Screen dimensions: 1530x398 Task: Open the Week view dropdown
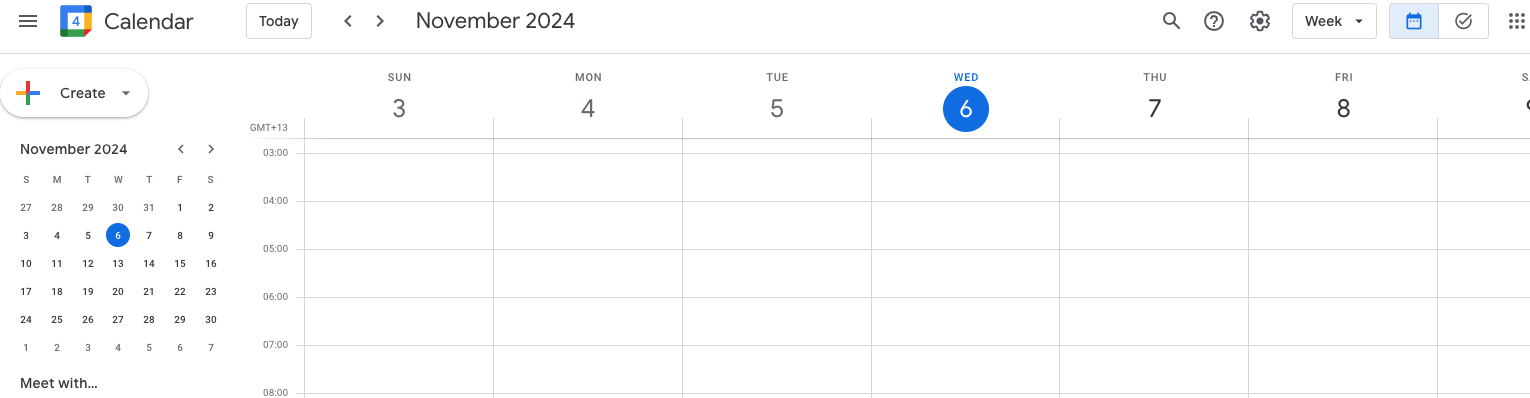pos(1334,21)
